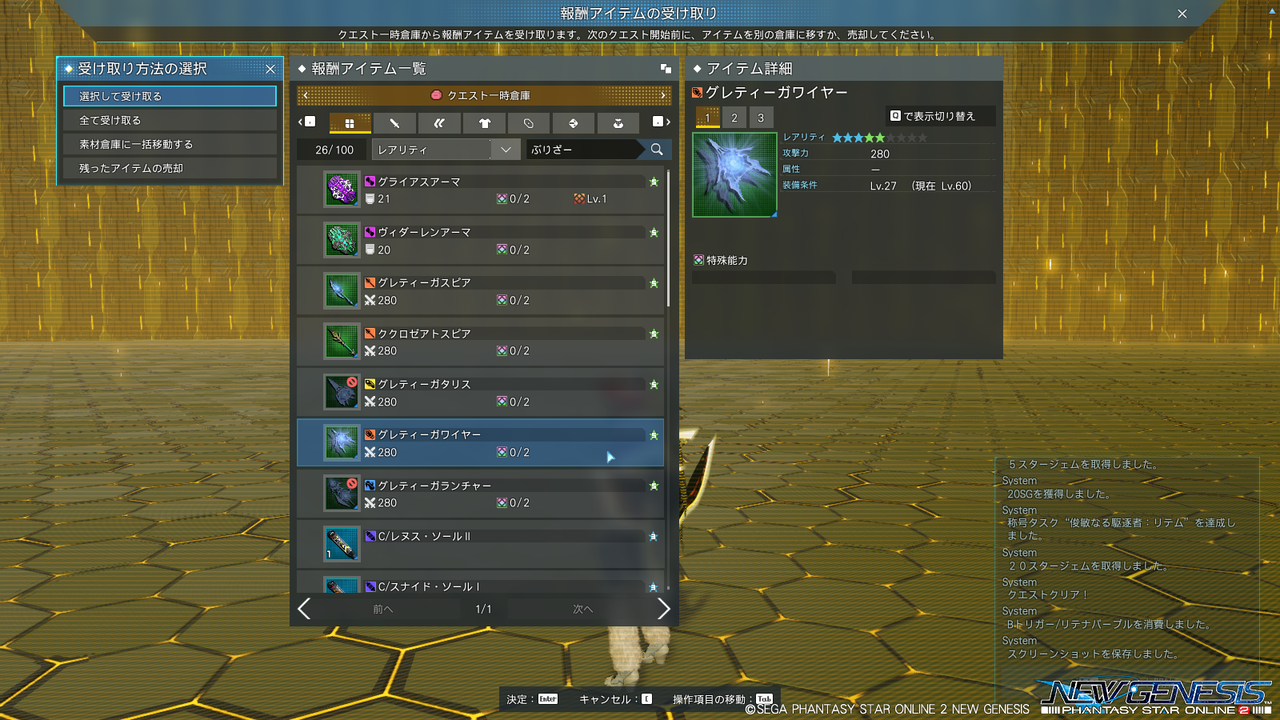Click star marker on ヴィダーレンアーマ row
The width and height of the screenshot is (1280, 720).
(654, 232)
